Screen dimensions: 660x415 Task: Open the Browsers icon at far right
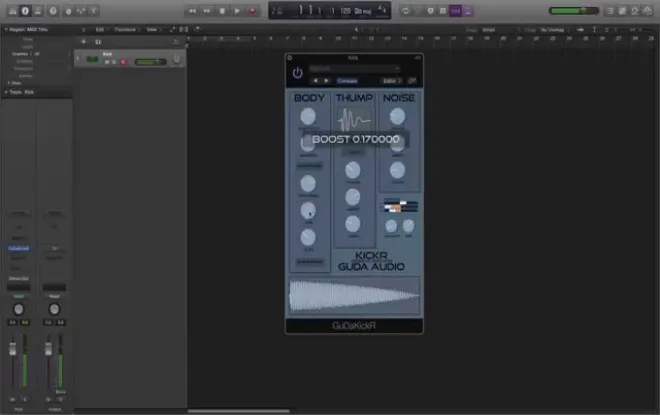pyautogui.click(x=647, y=11)
